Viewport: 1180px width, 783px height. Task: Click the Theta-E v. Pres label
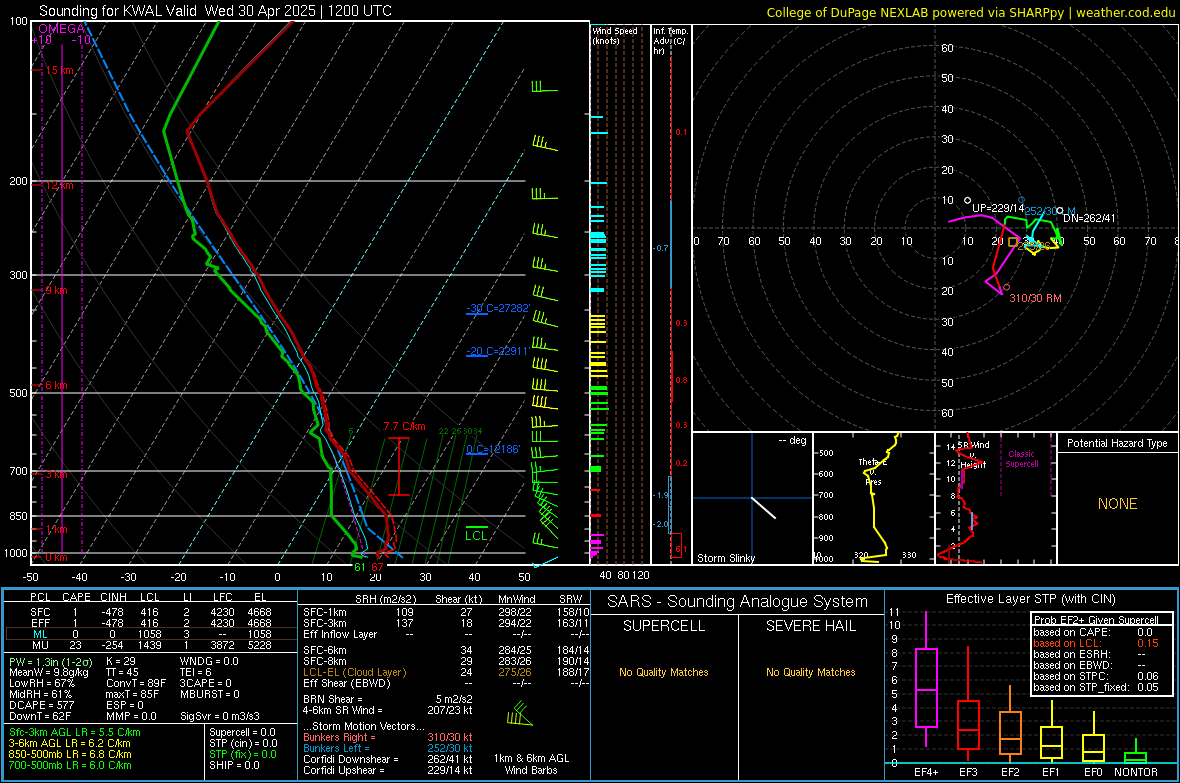click(873, 471)
